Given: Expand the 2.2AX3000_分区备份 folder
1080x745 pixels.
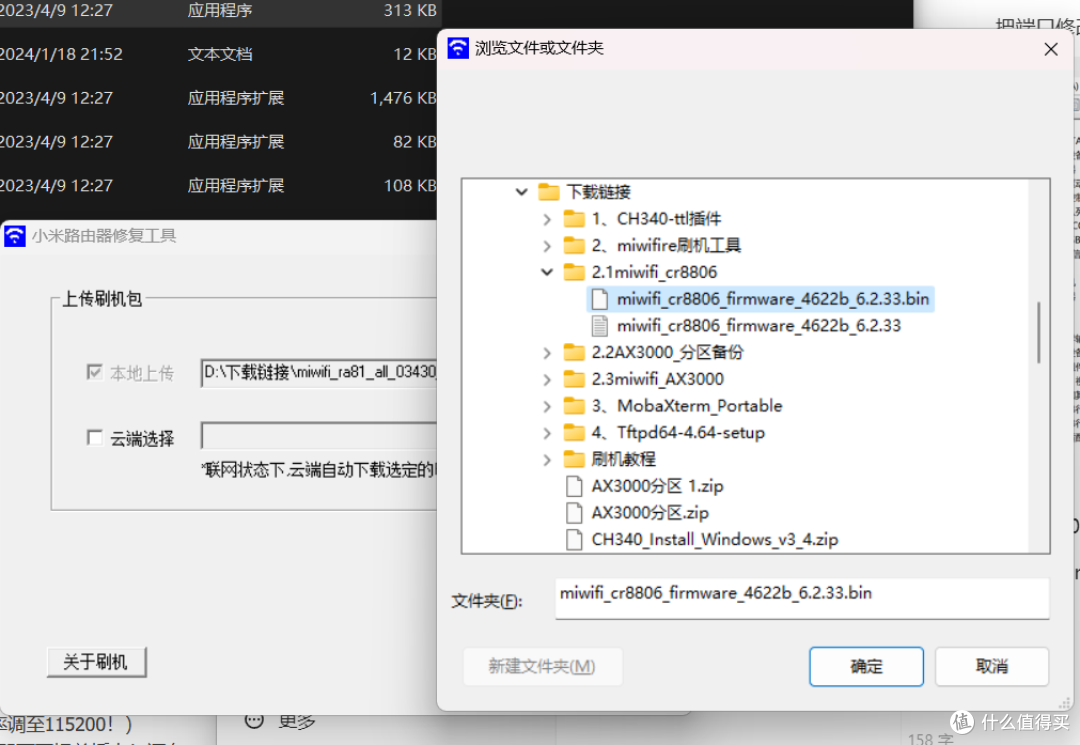Looking at the screenshot, I should pyautogui.click(x=547, y=353).
